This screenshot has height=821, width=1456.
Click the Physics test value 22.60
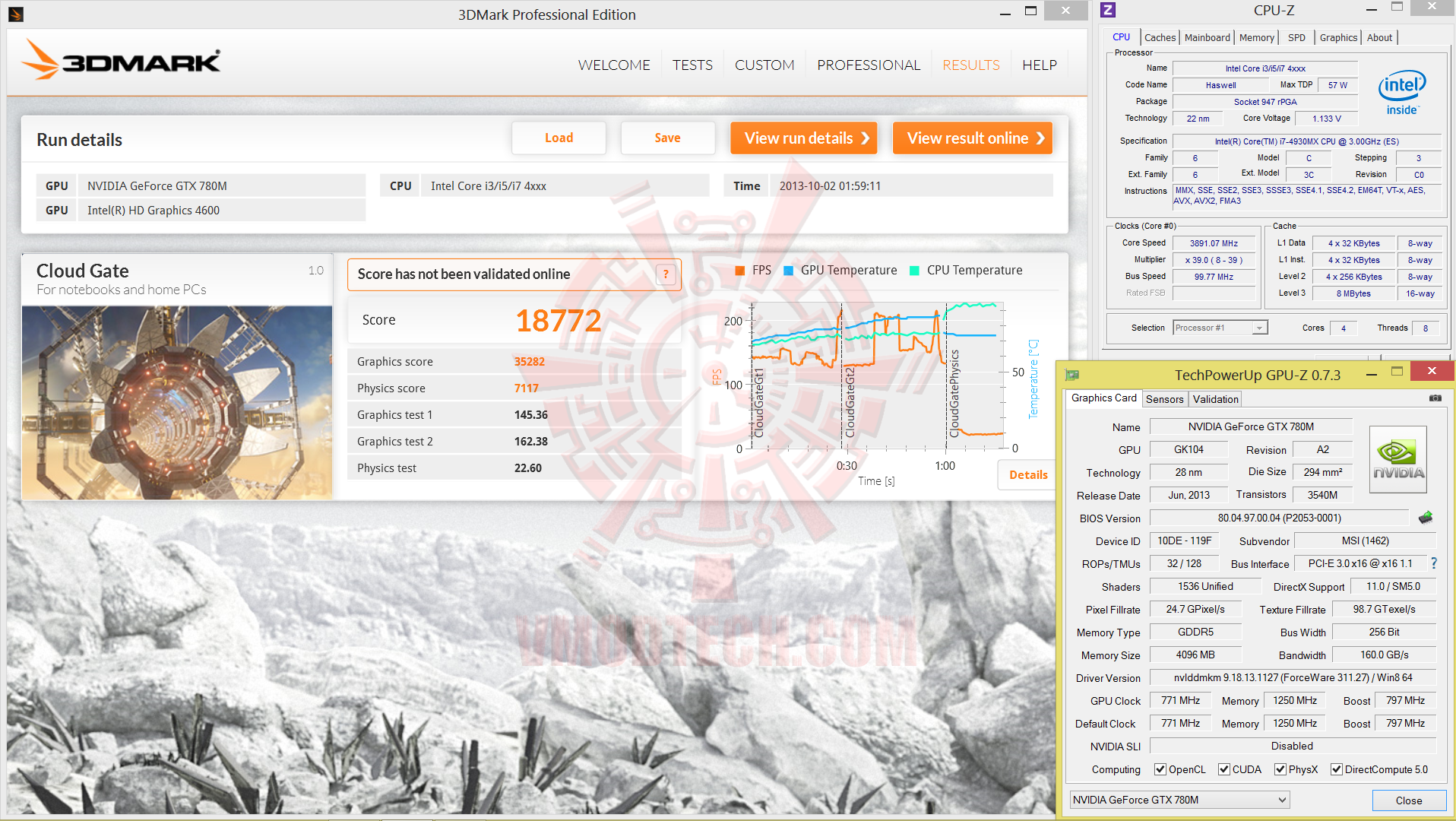528,468
